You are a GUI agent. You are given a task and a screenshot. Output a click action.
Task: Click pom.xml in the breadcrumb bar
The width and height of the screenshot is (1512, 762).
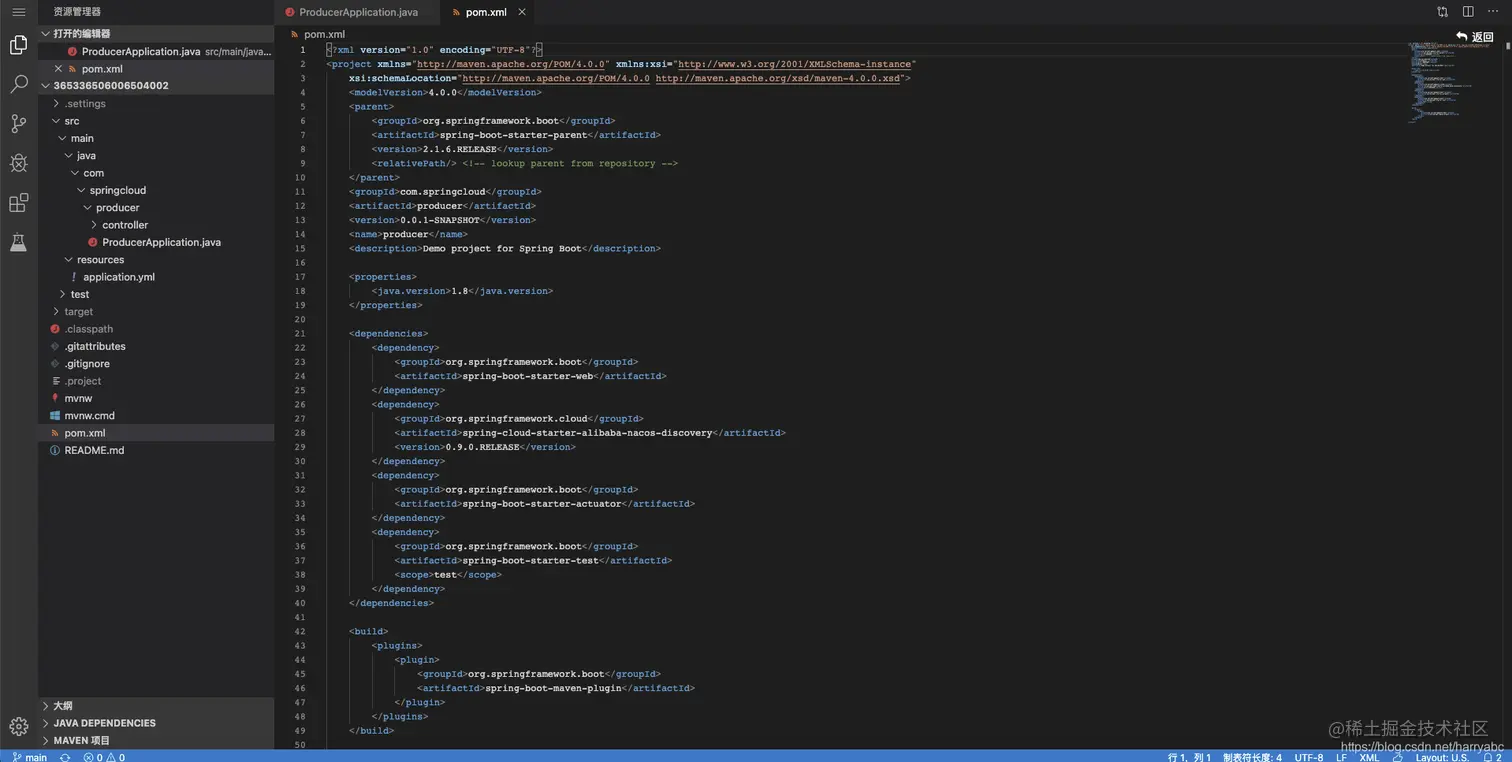pyautogui.click(x=324, y=34)
